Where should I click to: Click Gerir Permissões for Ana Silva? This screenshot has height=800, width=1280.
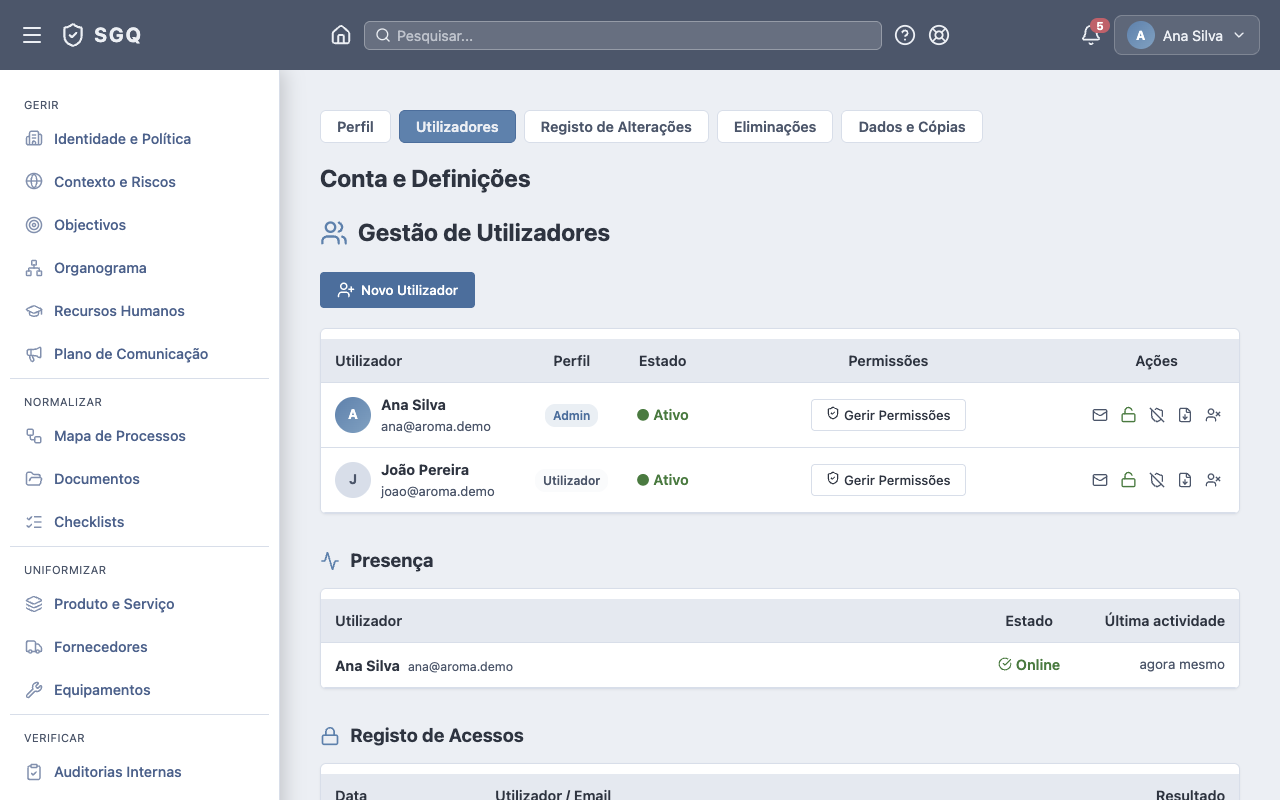888,415
